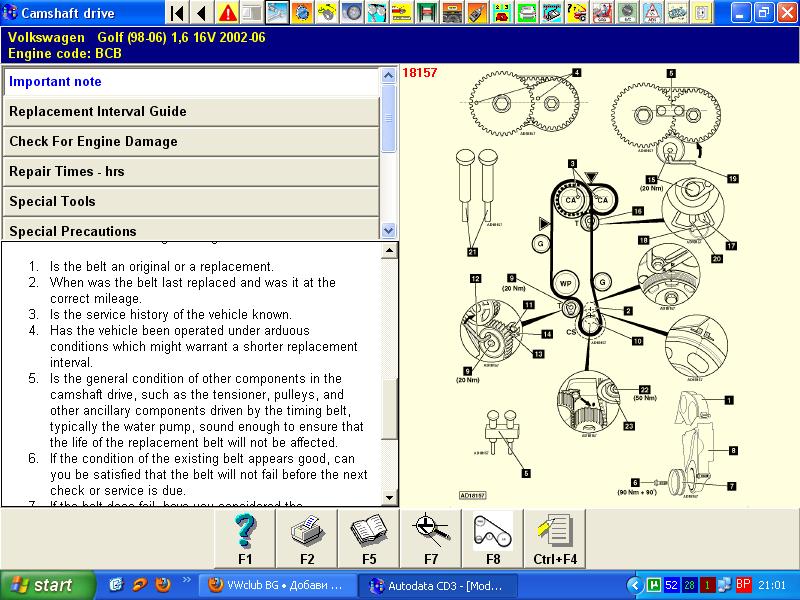800x600 pixels.
Task: Click the F7 magnifier zoom icon
Action: 431,540
